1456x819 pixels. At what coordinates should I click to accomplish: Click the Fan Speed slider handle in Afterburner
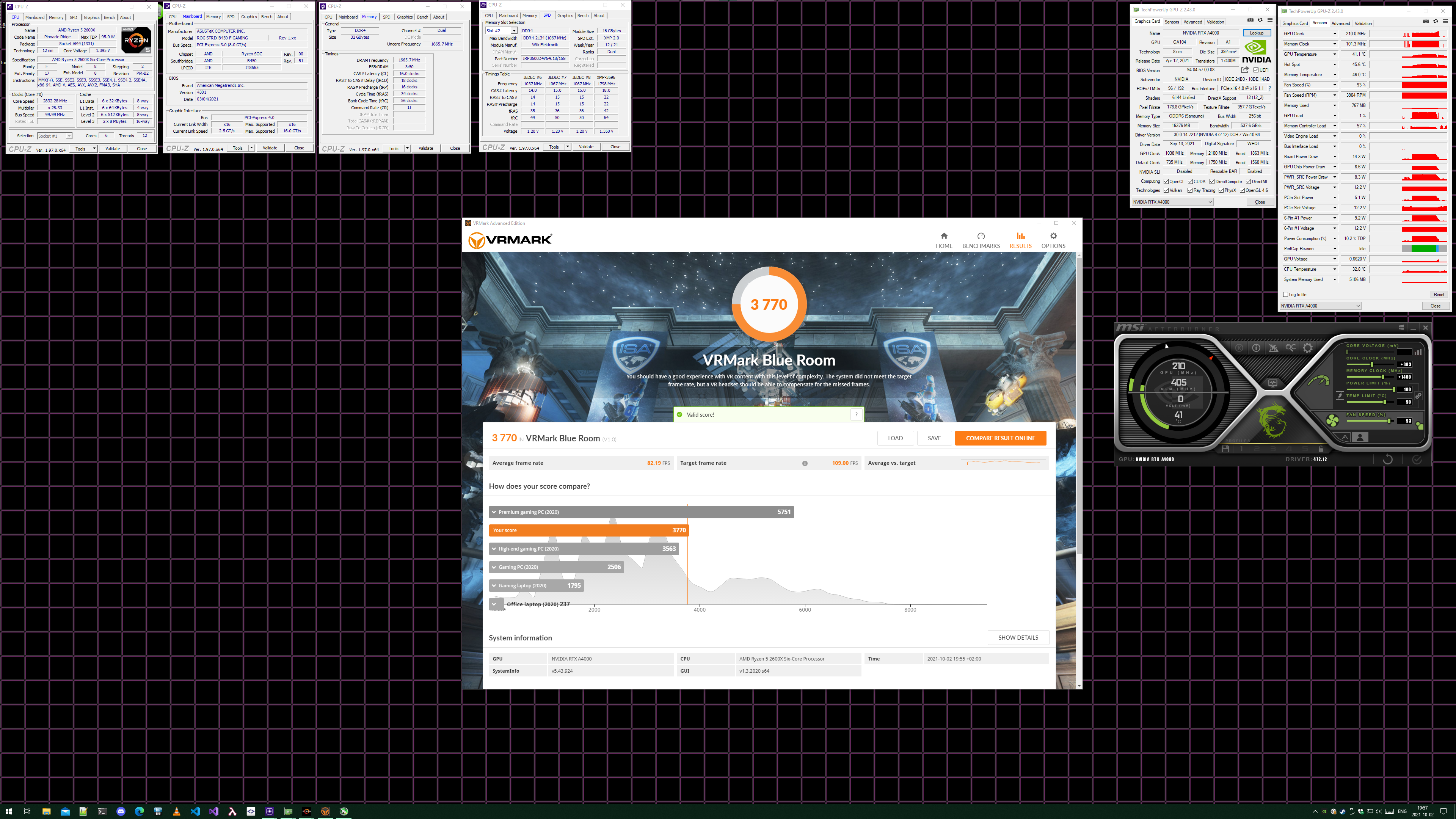point(1389,421)
